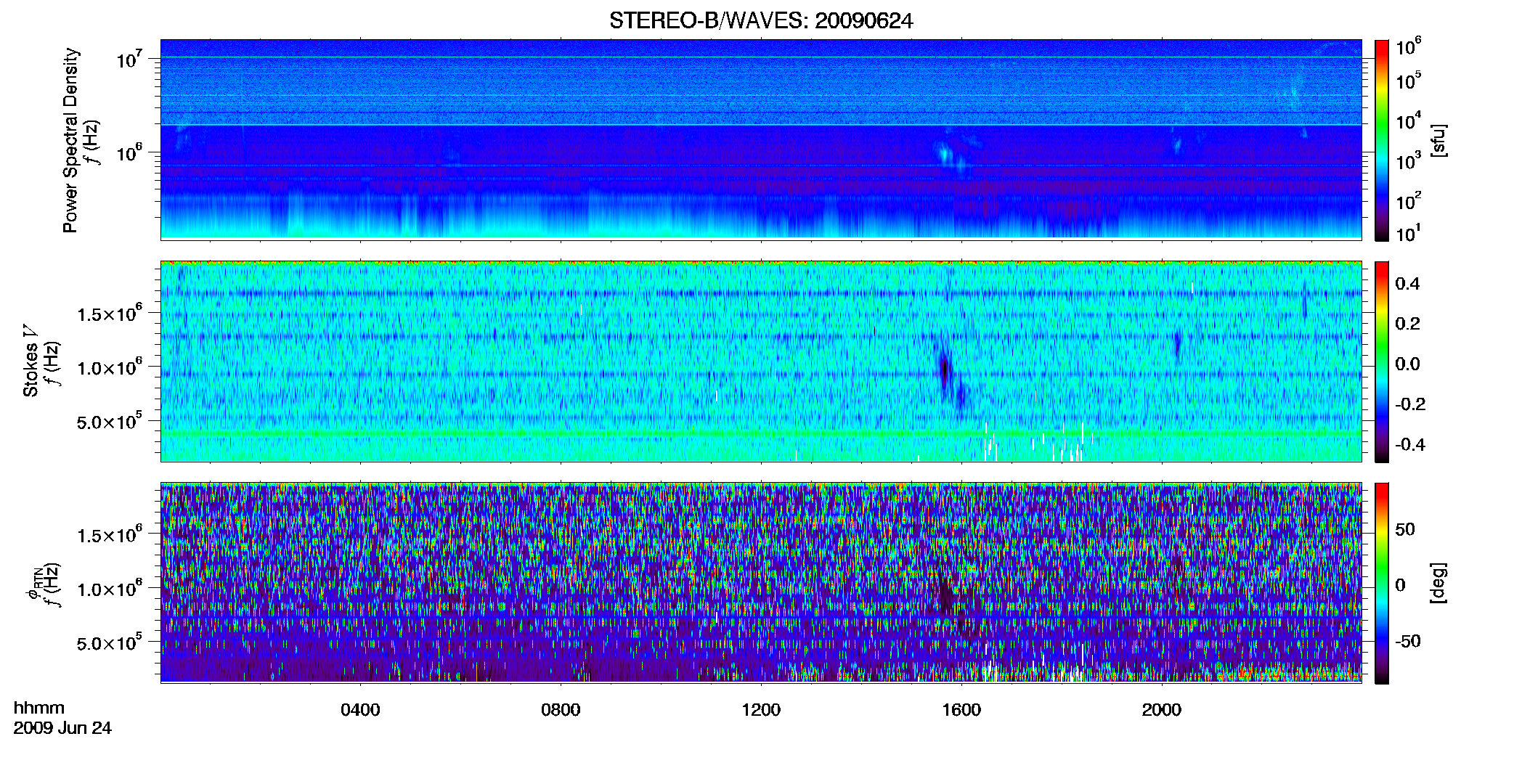Select the 1200 time tick label
This screenshot has height=784, width=1522.
[x=761, y=709]
